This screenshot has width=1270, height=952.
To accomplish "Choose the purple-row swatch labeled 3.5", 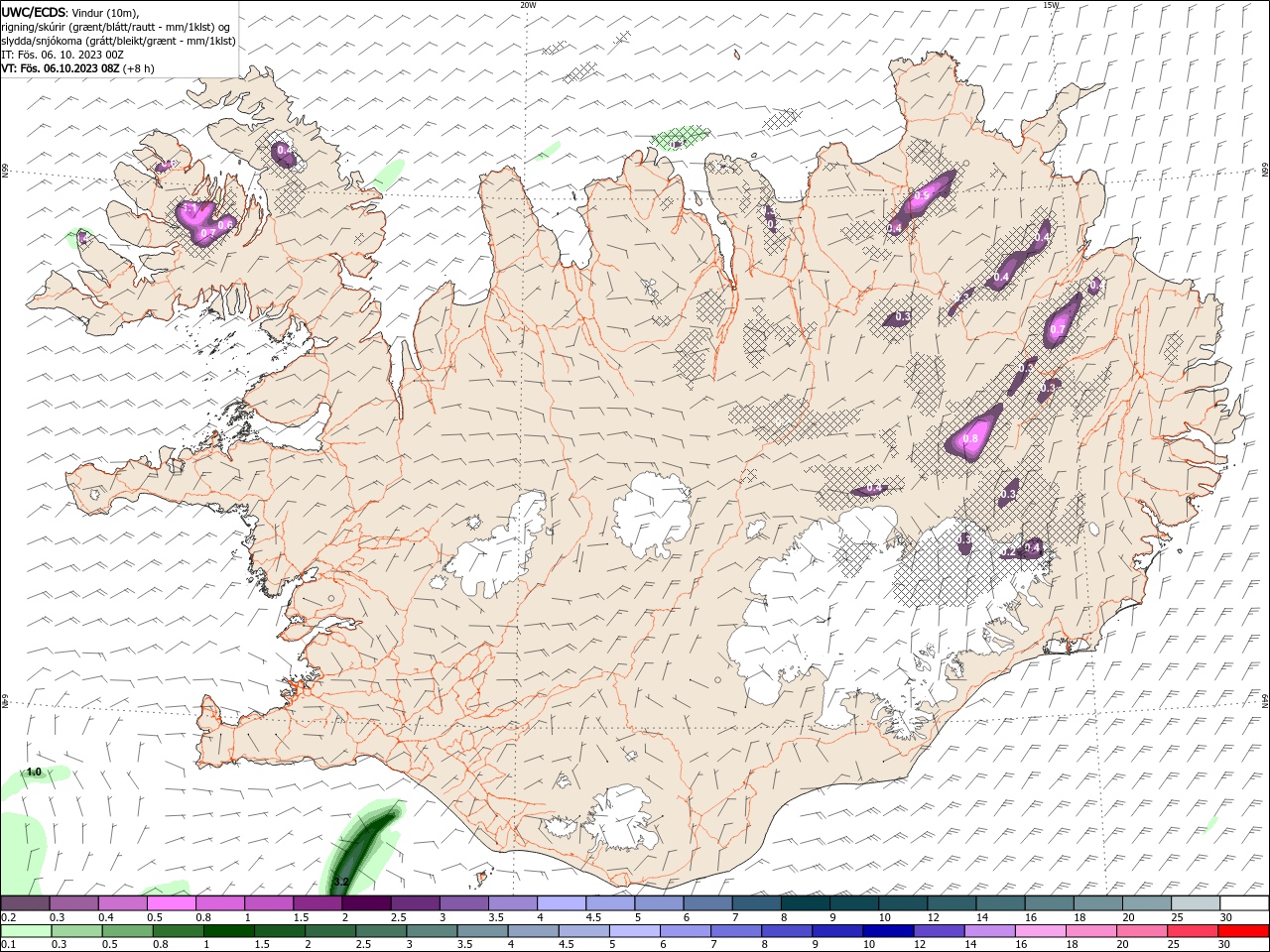I will pos(513,903).
